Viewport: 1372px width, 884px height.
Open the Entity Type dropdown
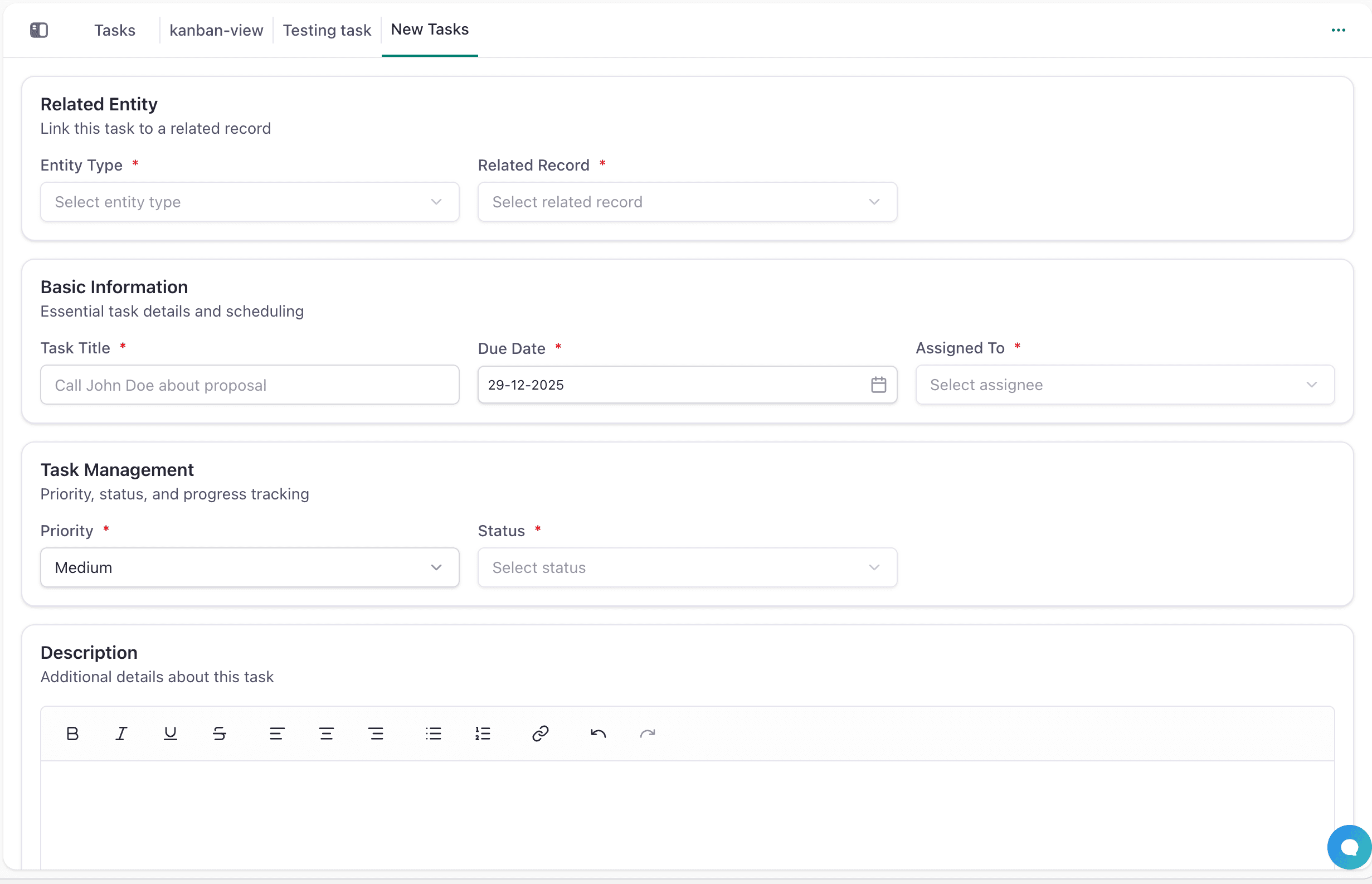coord(250,201)
